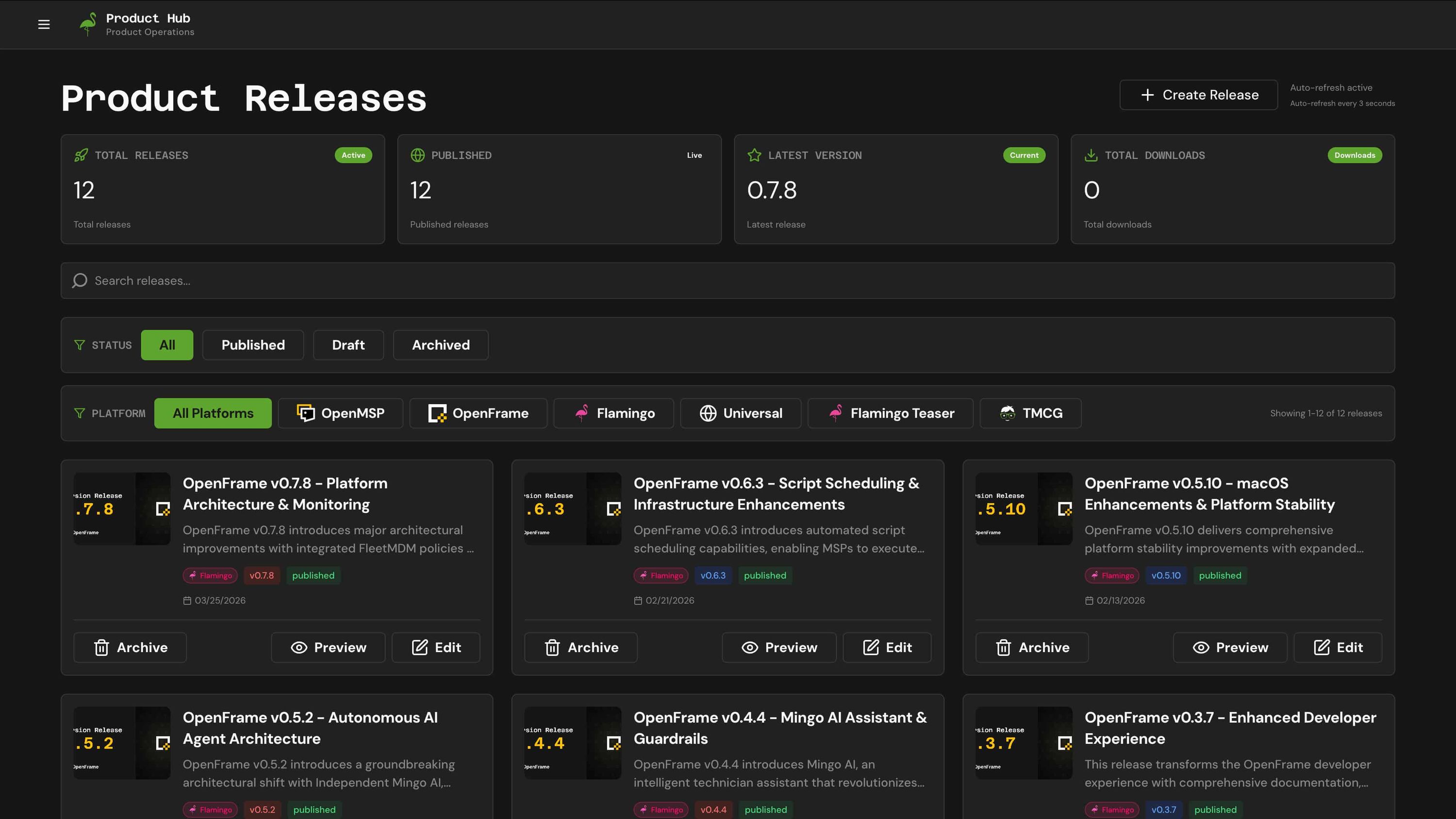Viewport: 1456px width, 819px height.
Task: Open the v0.5.10 release thumbnail
Action: (1024, 509)
